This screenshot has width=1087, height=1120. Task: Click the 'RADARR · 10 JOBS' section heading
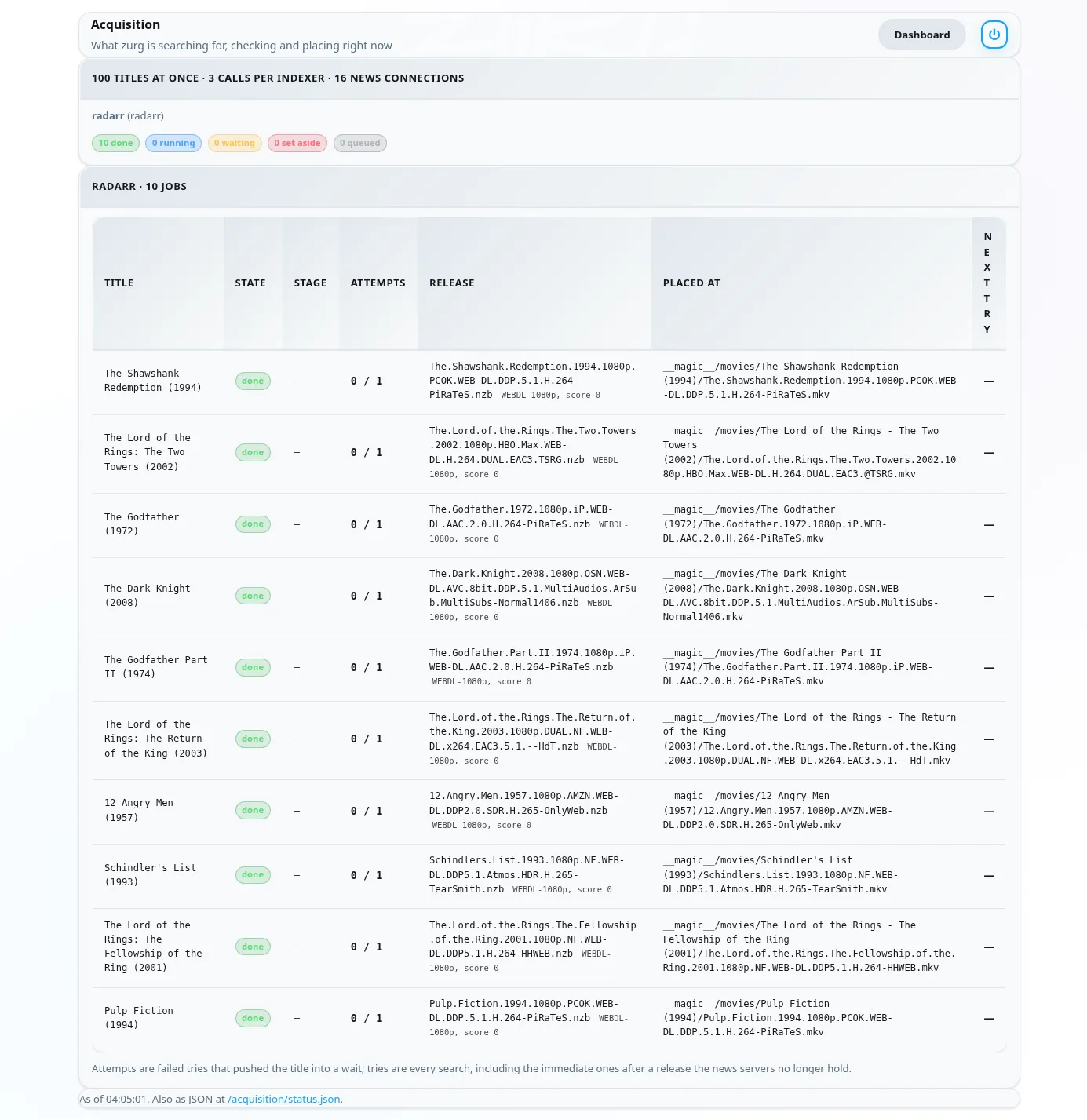tap(139, 187)
